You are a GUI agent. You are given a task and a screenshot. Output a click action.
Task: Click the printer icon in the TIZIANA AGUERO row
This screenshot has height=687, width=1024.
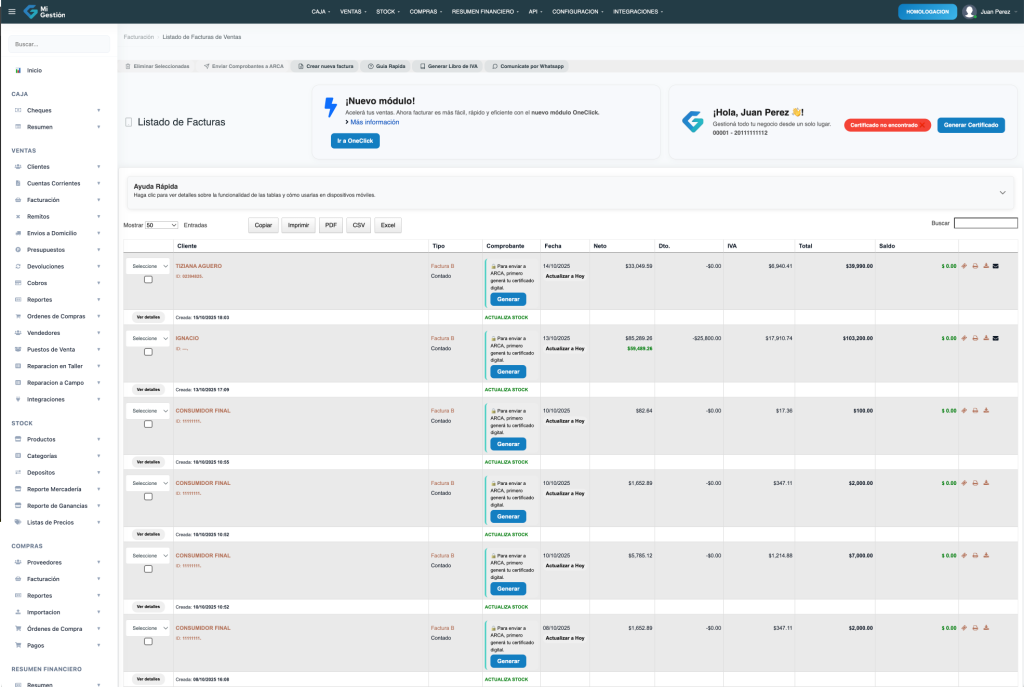[975, 266]
